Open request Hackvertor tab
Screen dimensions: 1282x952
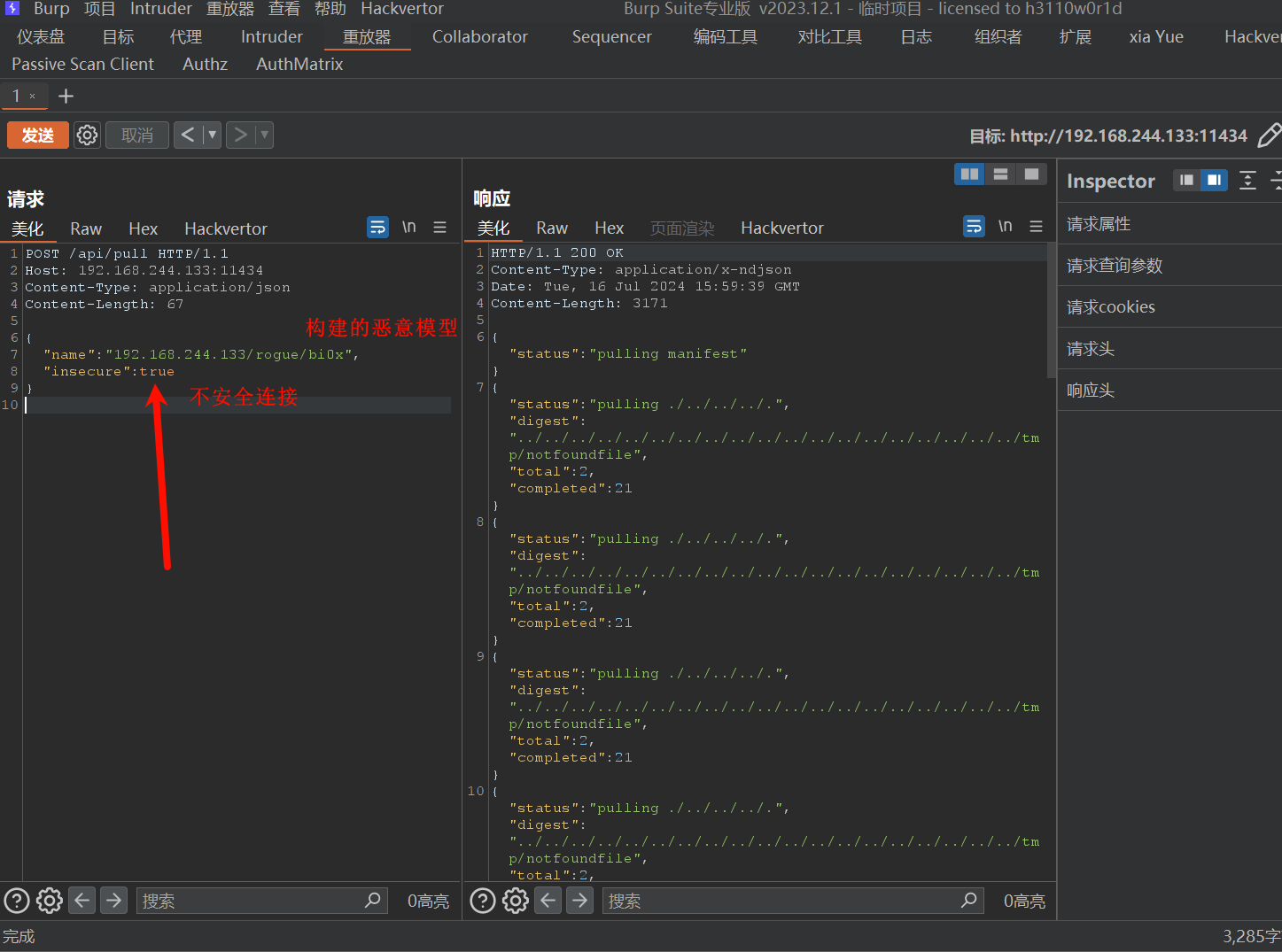click(x=226, y=228)
